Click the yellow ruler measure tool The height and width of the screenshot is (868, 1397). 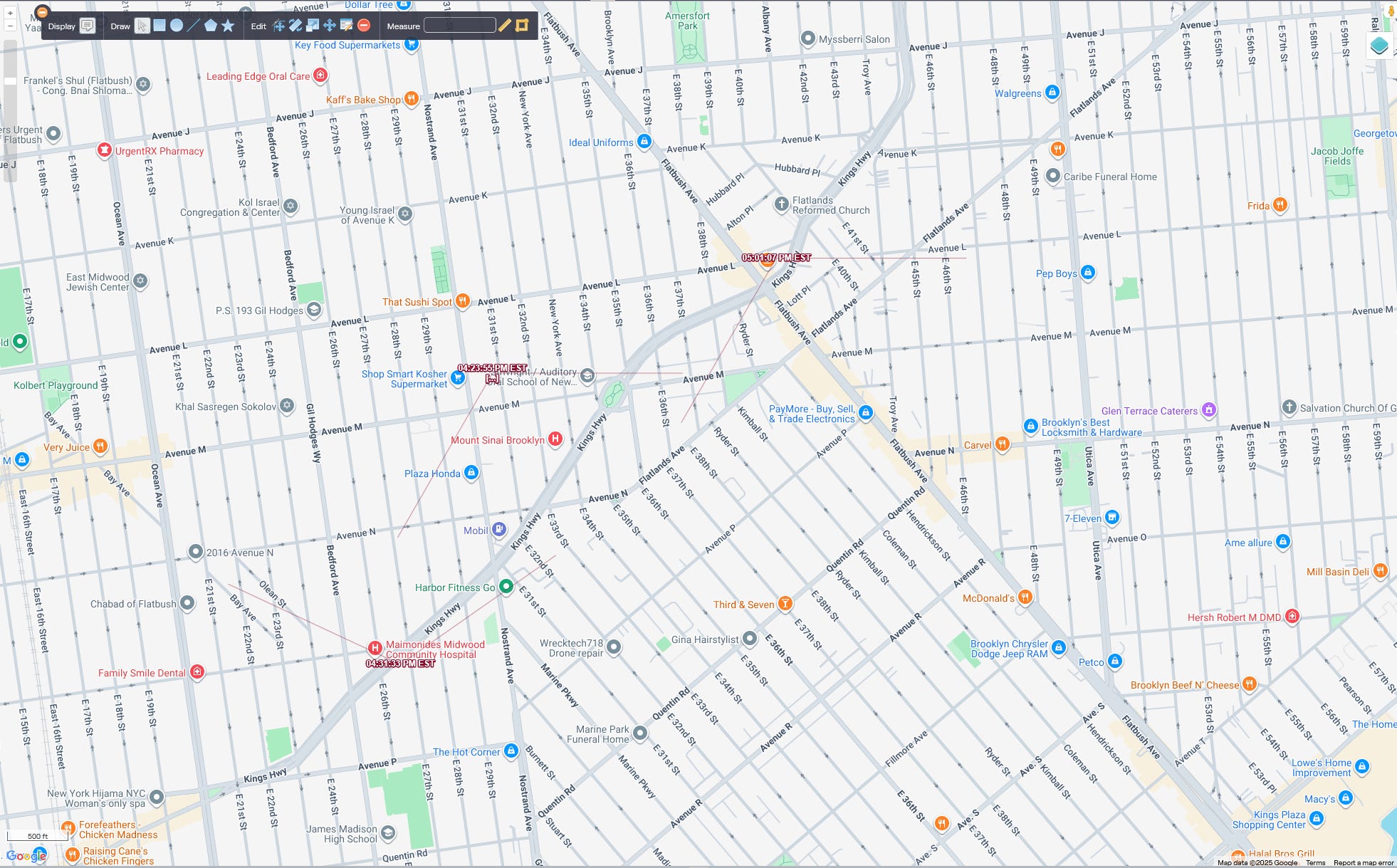(x=504, y=26)
